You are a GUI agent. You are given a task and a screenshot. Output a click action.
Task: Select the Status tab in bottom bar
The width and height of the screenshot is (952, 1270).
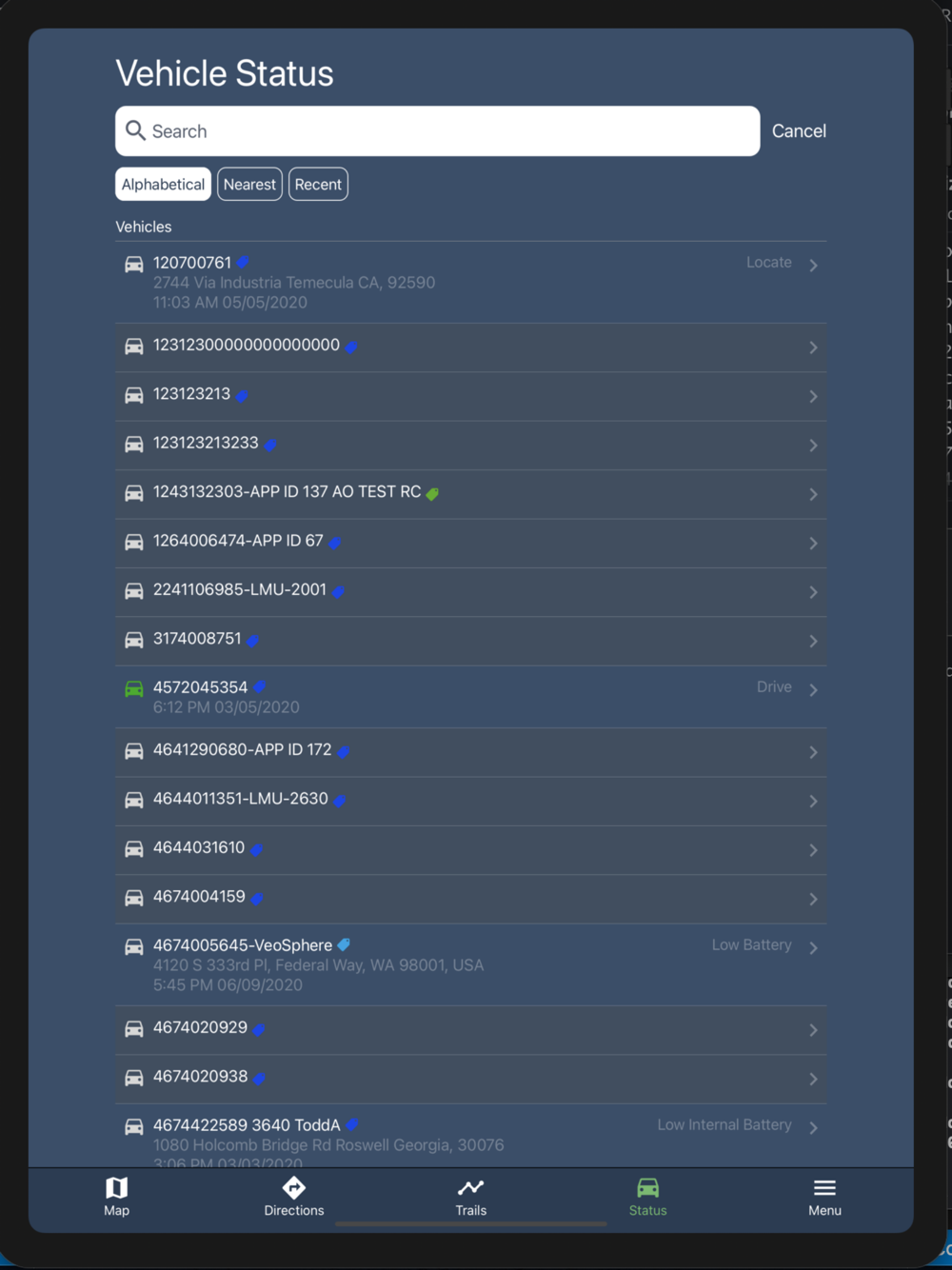coord(647,1197)
